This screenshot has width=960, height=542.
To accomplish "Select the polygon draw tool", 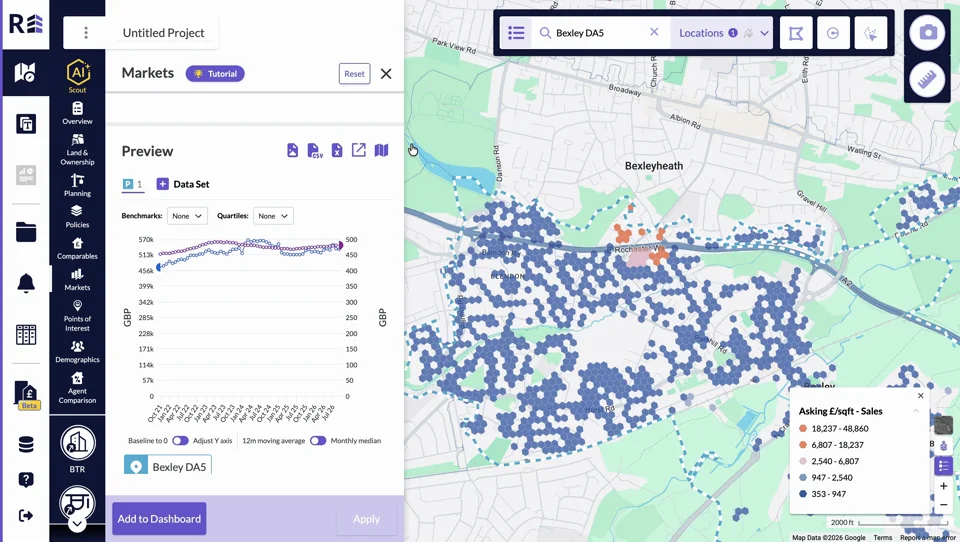I will [x=796, y=33].
